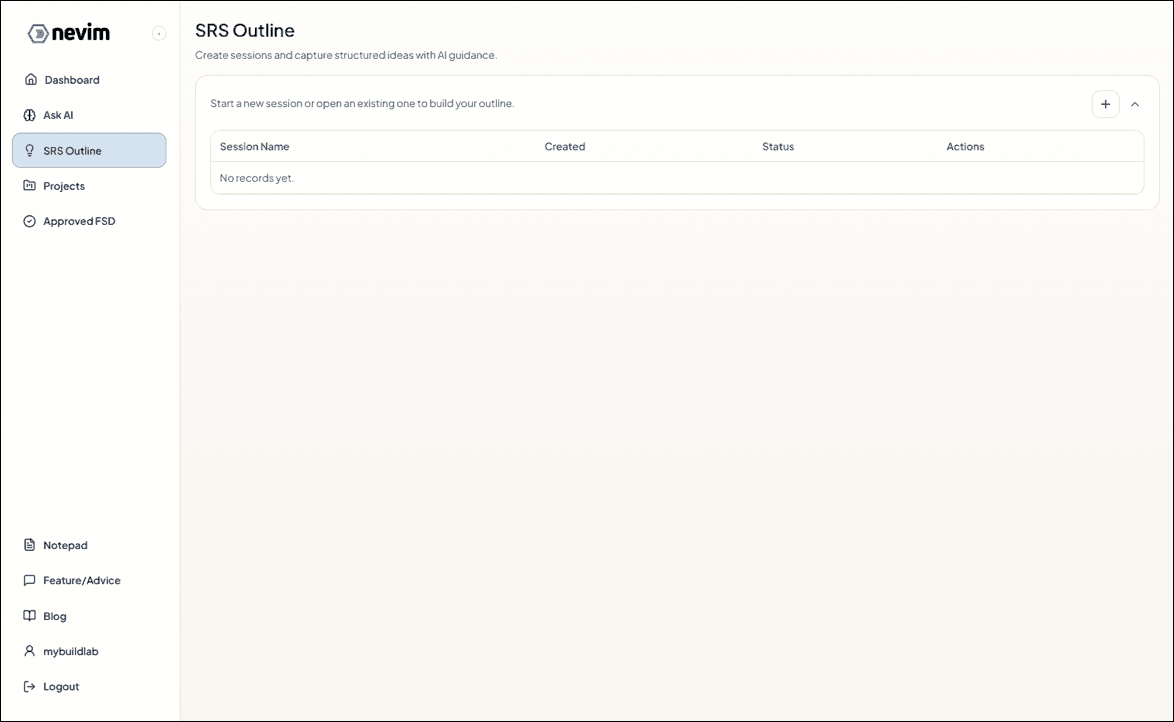Open the Blog book icon
The image size is (1174, 722).
point(31,616)
